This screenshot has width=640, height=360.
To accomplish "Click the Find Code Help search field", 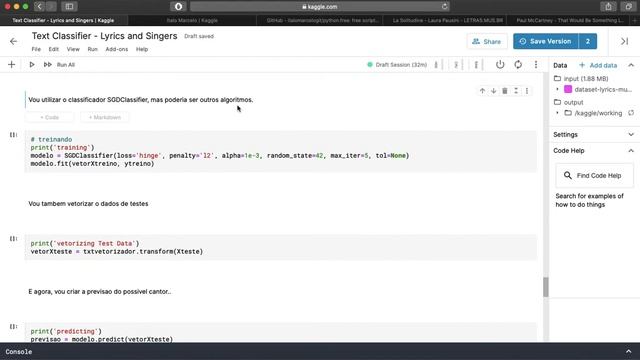I will click(594, 176).
